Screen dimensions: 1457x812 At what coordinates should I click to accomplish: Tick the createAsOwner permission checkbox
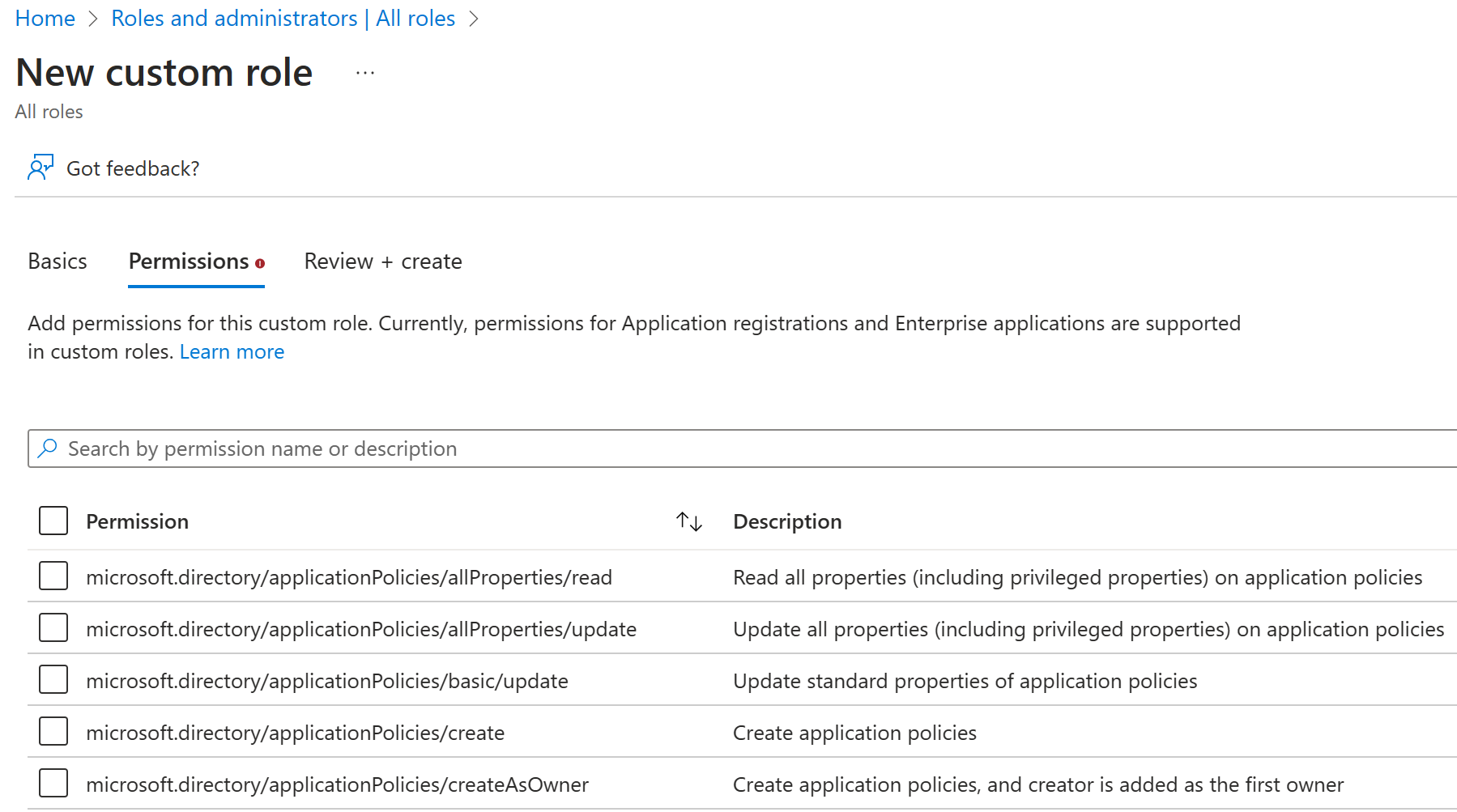click(x=53, y=784)
